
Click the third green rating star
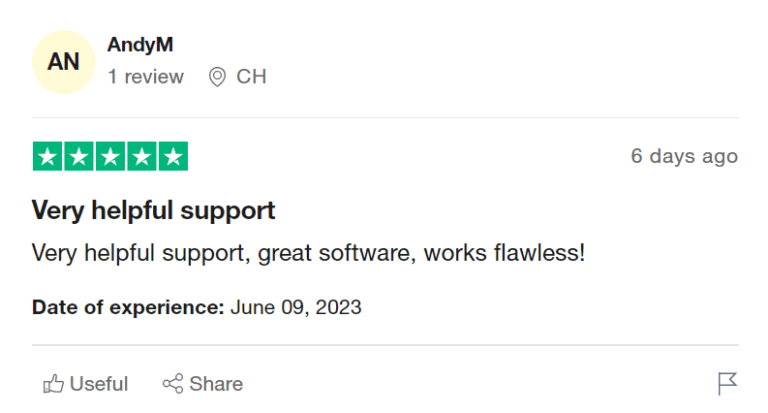point(110,157)
